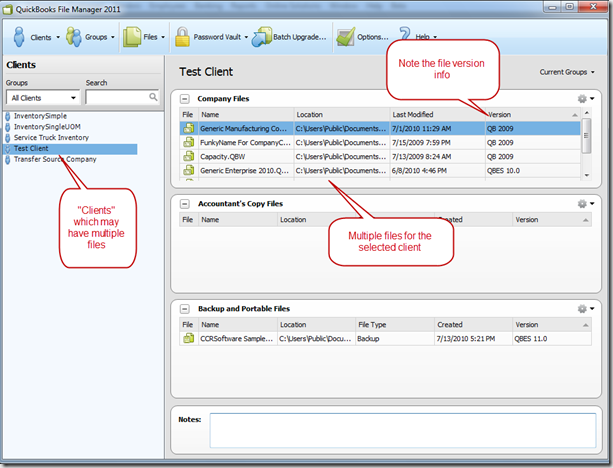Click the Options button label
The image size is (613, 468).
click(373, 37)
